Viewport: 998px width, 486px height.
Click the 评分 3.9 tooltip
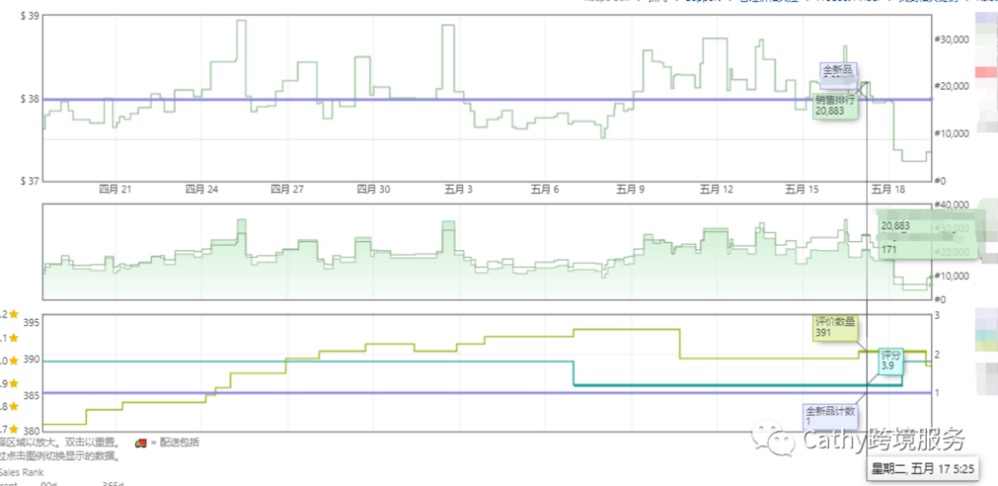click(x=891, y=361)
